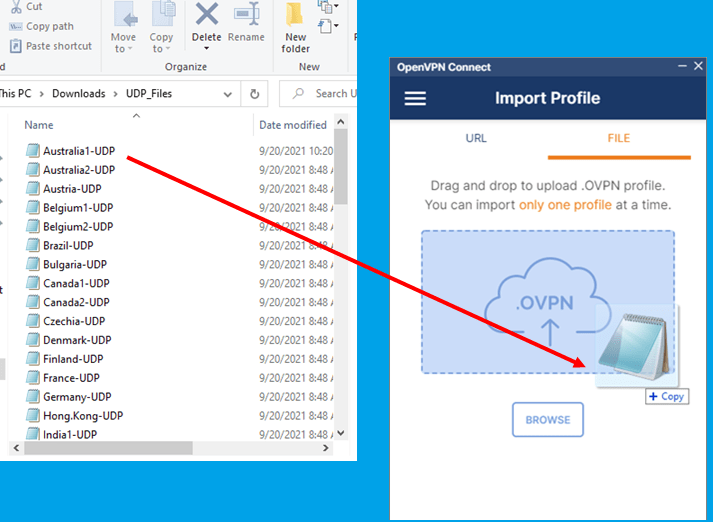The width and height of the screenshot is (713, 522).
Task: Open the New item dropdown arrow
Action: pos(336,6)
